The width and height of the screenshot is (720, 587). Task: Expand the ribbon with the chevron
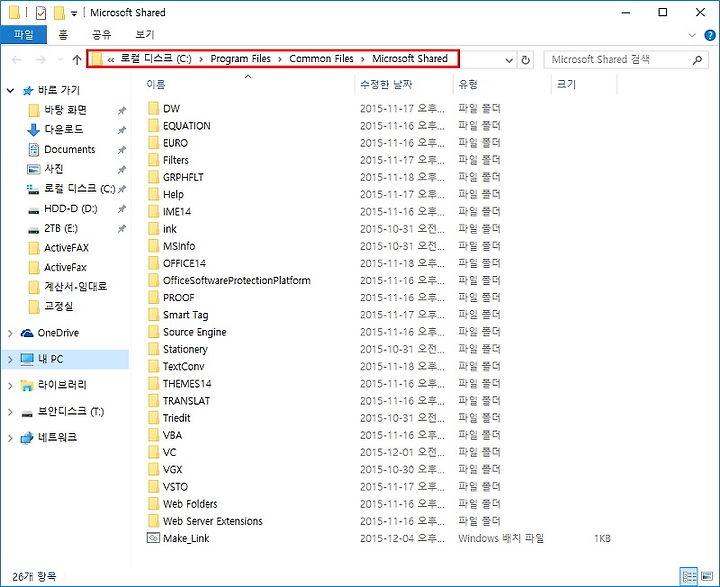pyautogui.click(x=692, y=35)
